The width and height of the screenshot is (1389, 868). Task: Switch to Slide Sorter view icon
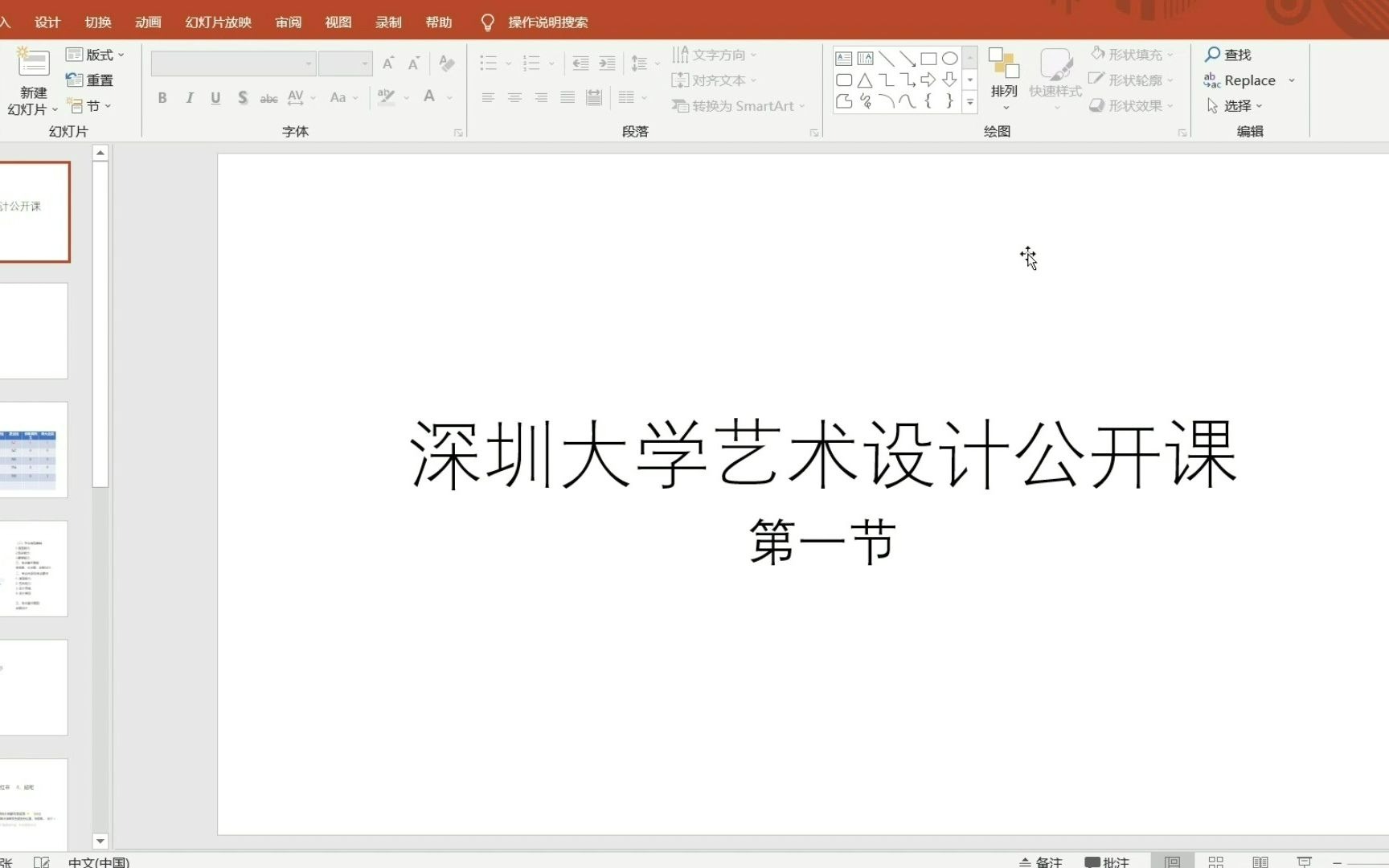coord(1216,862)
